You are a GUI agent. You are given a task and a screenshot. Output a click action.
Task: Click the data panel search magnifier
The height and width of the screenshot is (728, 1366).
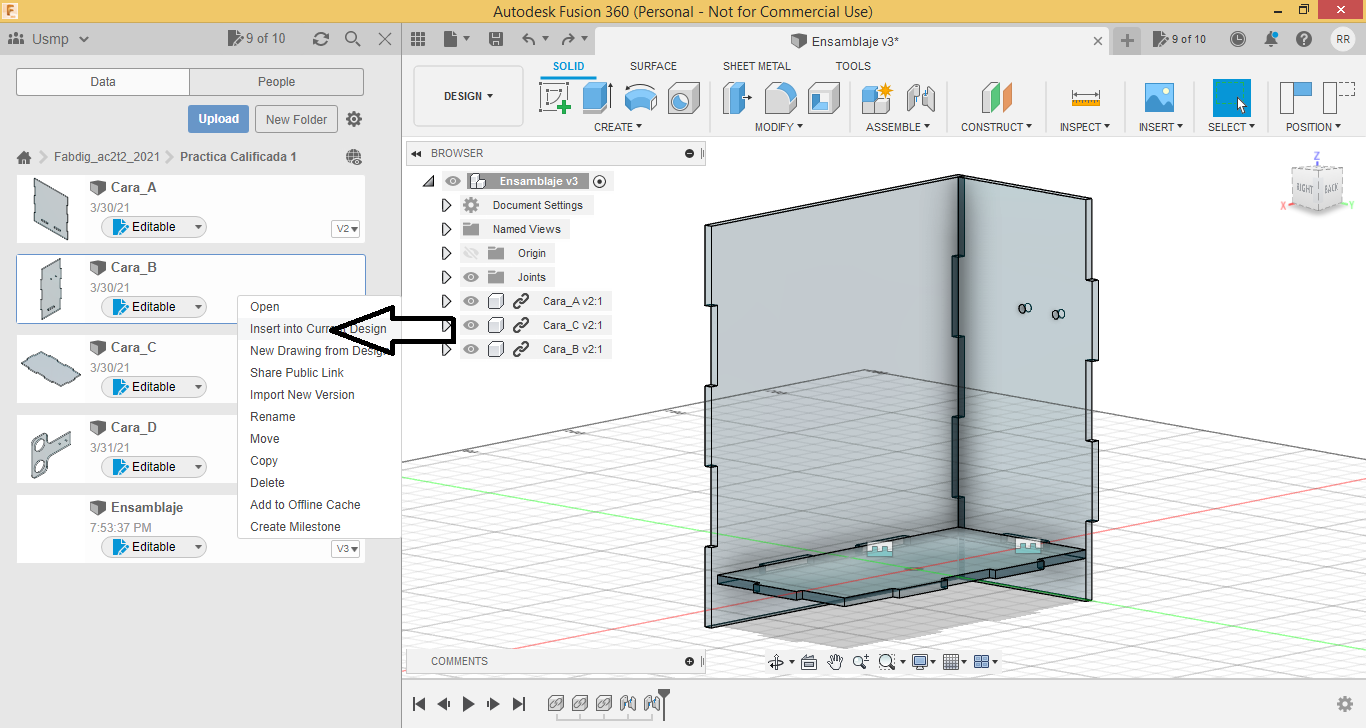[x=352, y=39]
